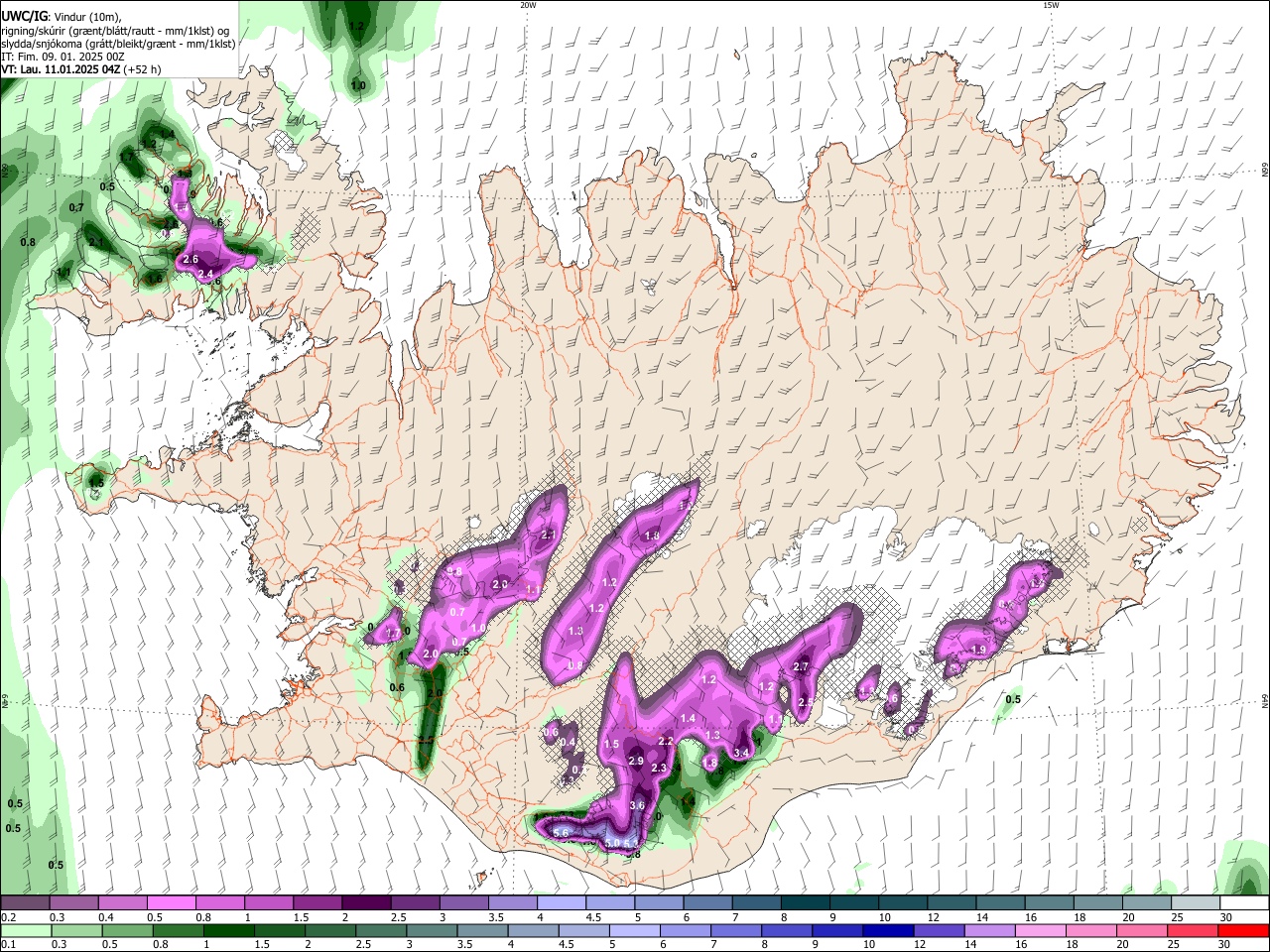Click the '30' label in the upper legend row

pyautogui.click(x=1226, y=917)
